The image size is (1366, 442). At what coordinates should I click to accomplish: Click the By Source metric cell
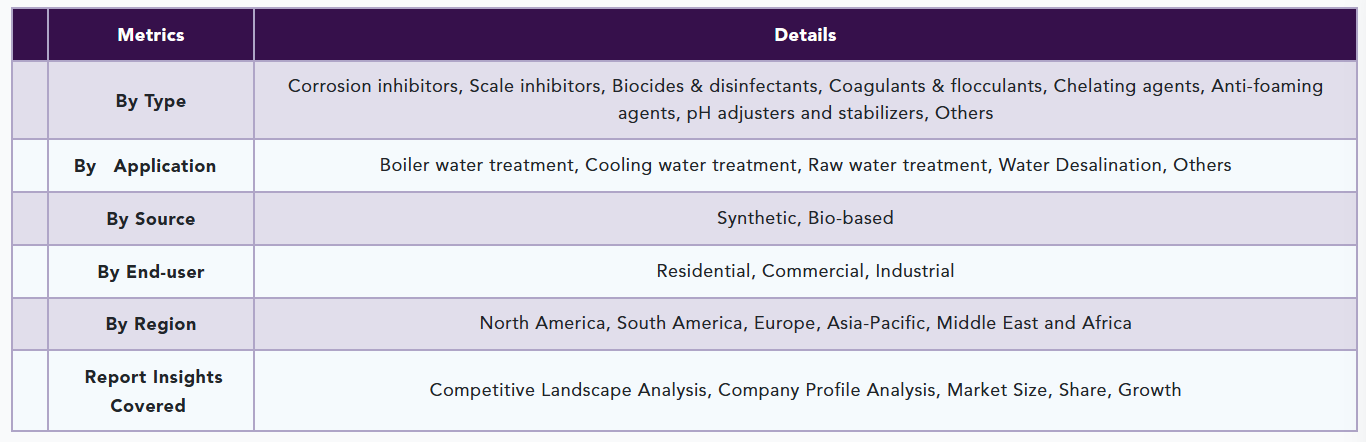[151, 219]
